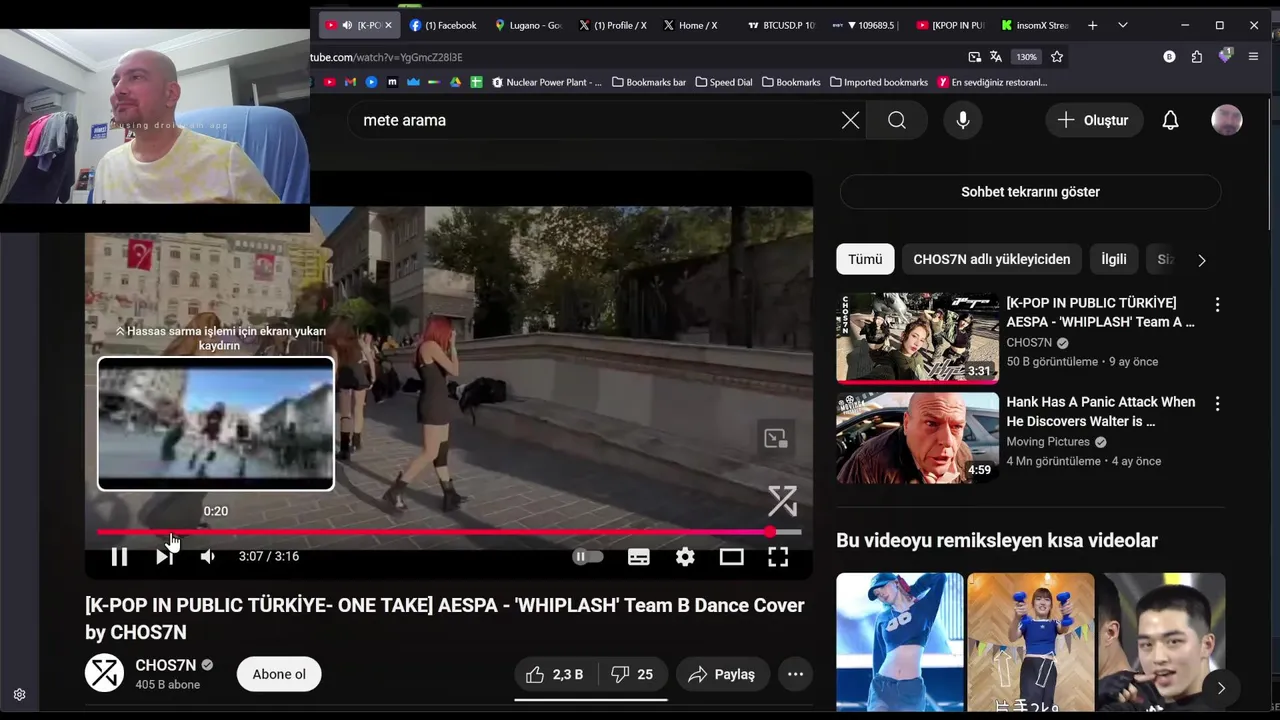Image resolution: width=1280 pixels, height=720 pixels.
Task: Click the Oluştur create button
Action: (1094, 120)
